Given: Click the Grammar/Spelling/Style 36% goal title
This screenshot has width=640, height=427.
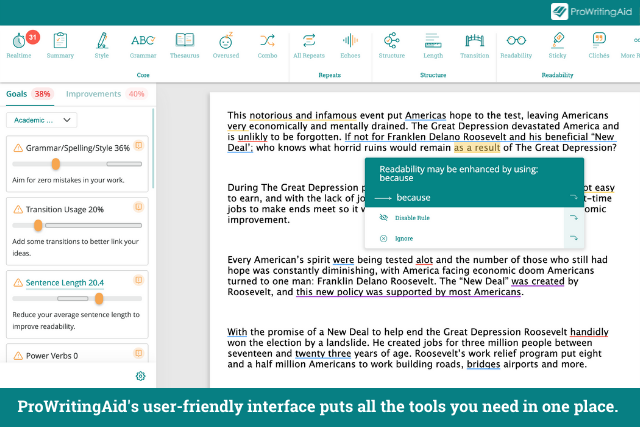Looking at the screenshot, I should click(78, 148).
